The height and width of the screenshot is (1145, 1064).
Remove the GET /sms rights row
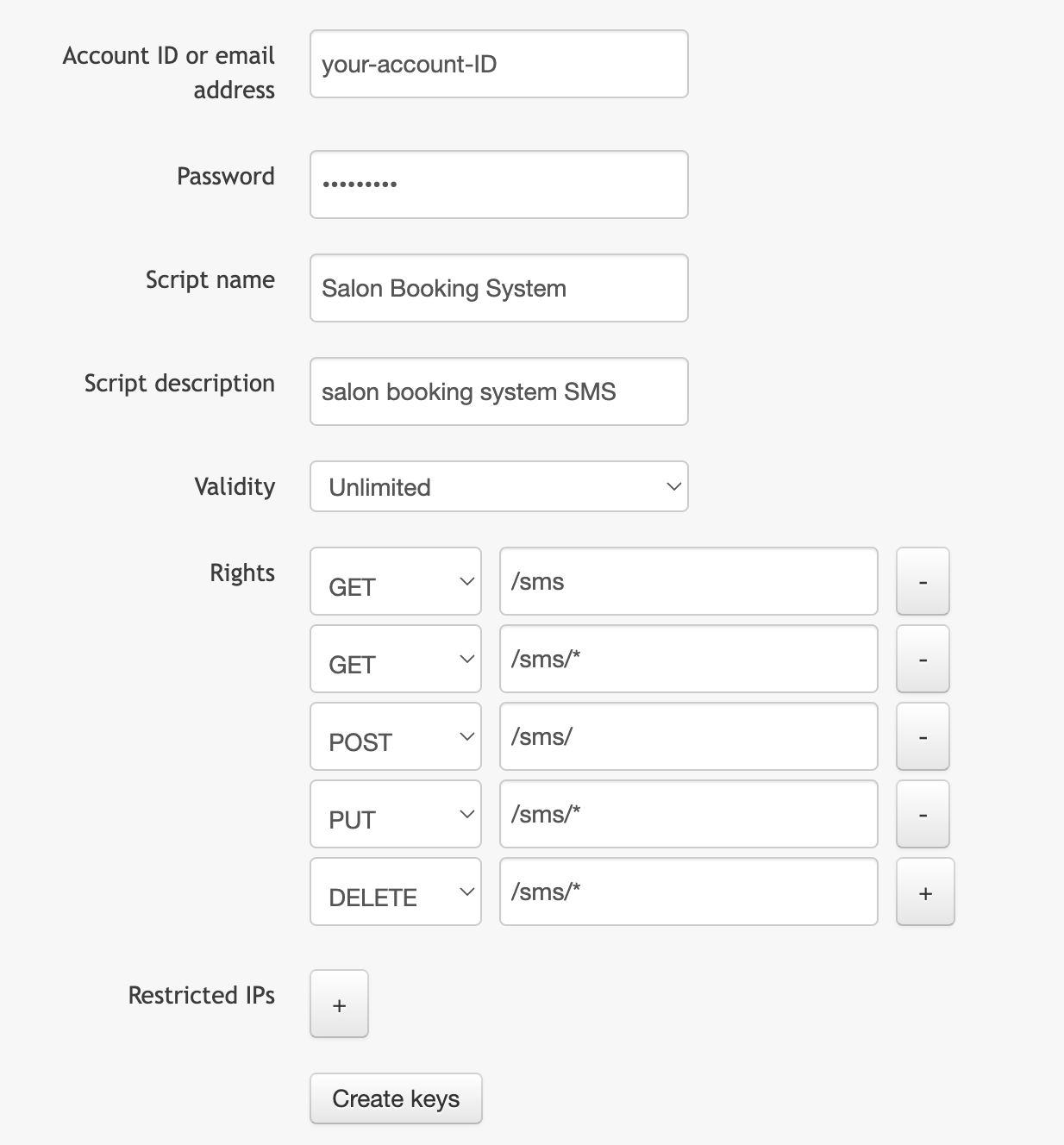pyautogui.click(x=923, y=581)
